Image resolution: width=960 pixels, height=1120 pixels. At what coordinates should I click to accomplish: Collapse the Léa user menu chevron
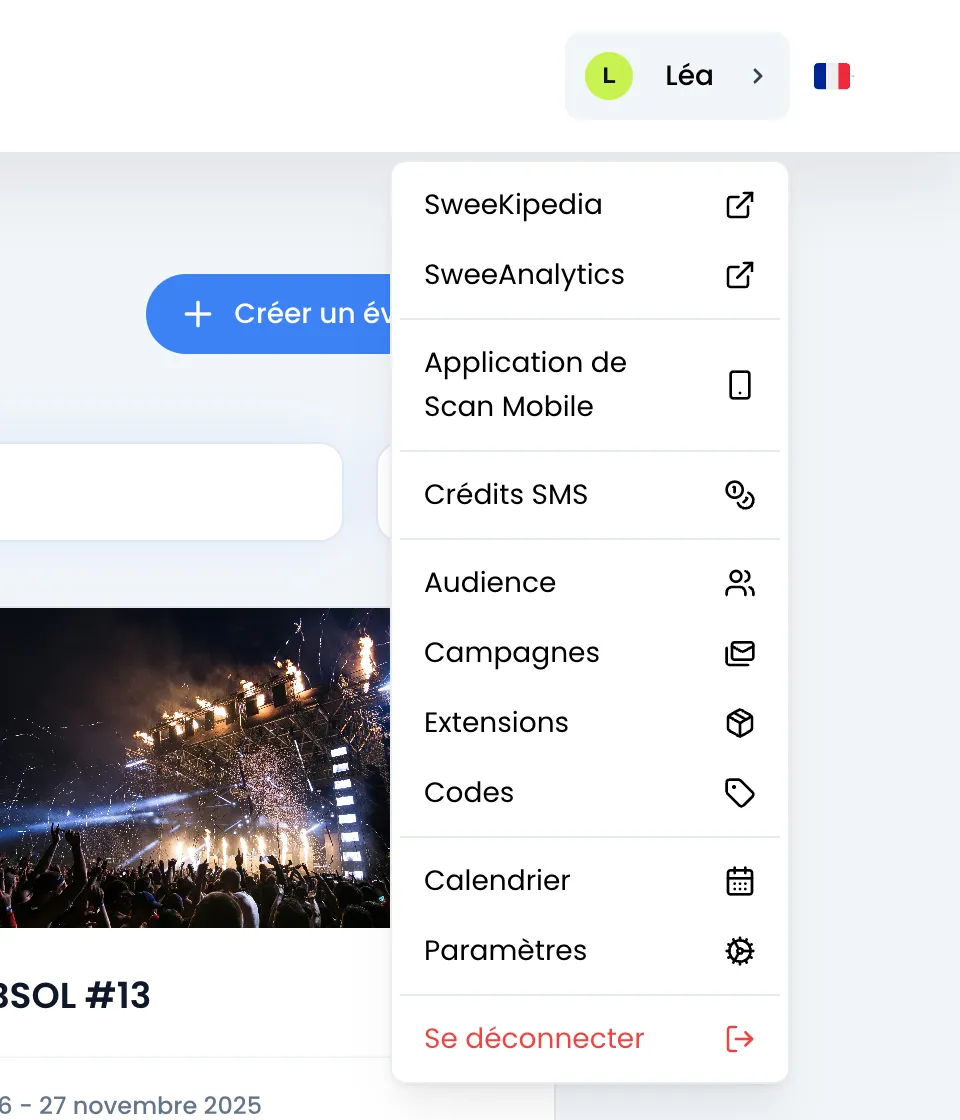(x=758, y=76)
